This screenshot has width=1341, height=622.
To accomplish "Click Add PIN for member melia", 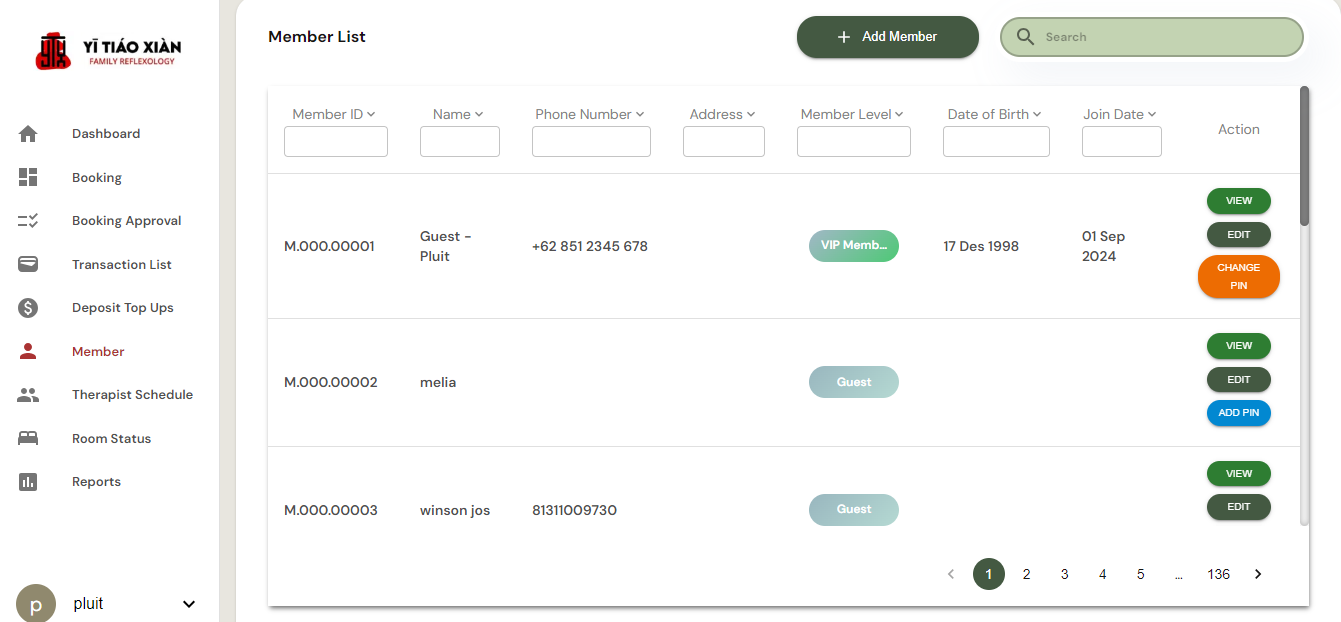I will 1238,413.
